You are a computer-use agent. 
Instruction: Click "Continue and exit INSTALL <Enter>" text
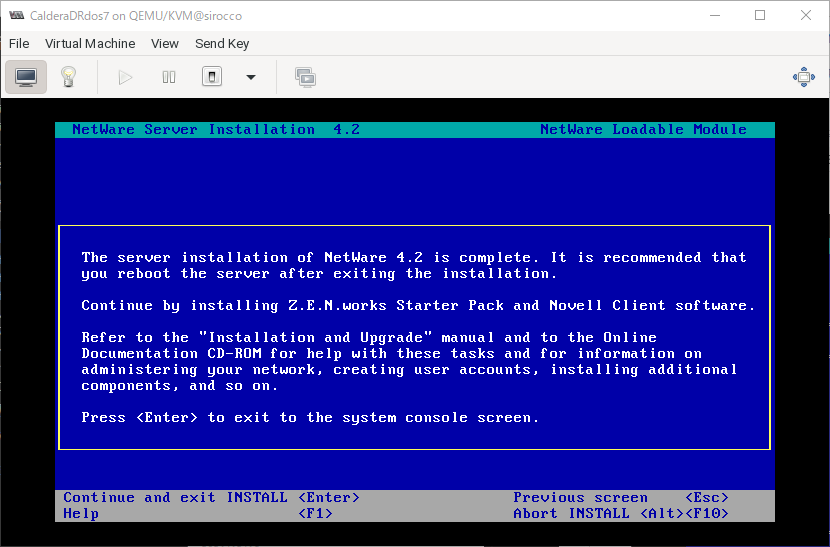click(212, 497)
